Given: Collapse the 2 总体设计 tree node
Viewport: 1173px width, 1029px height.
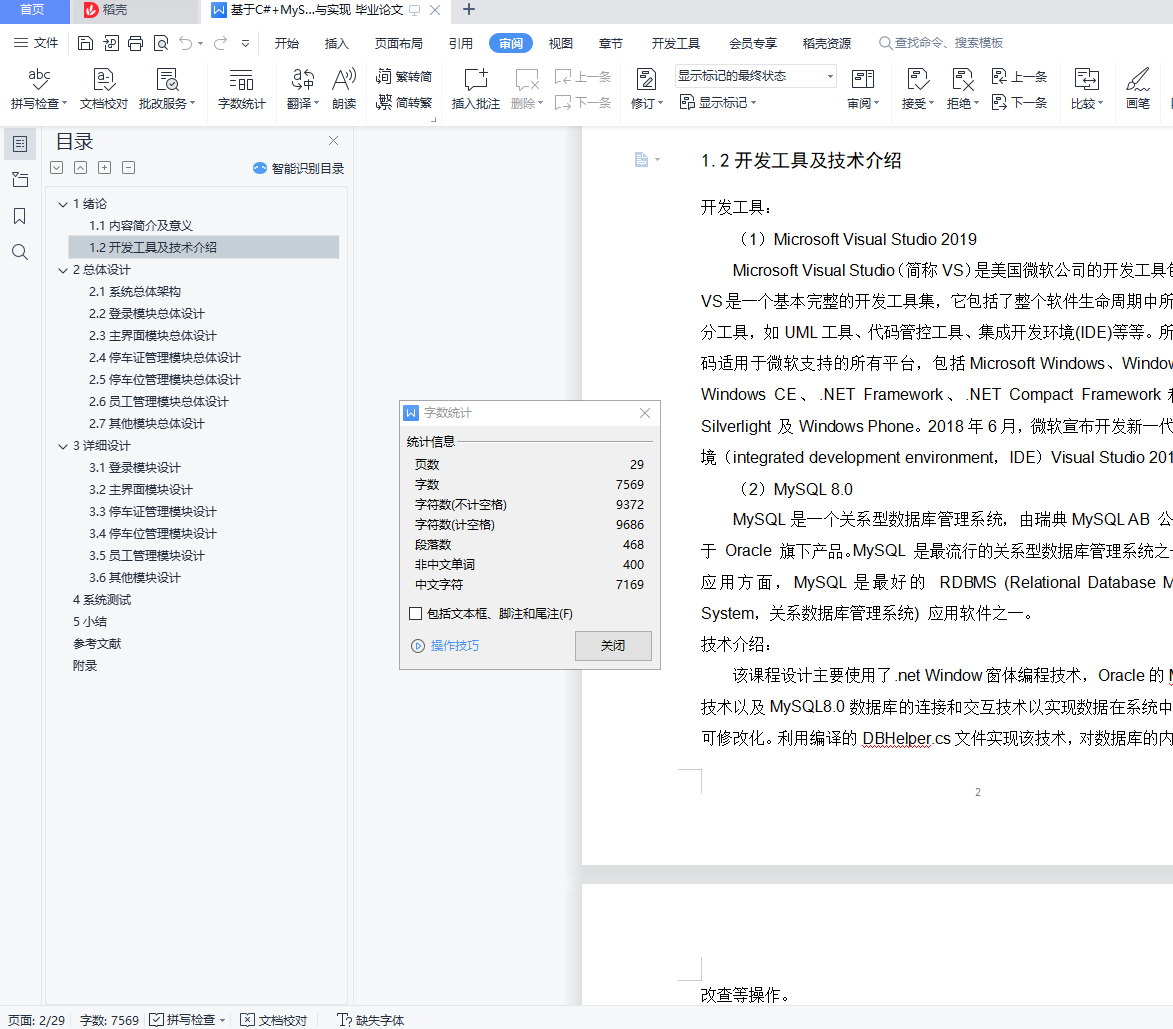Looking at the screenshot, I should 63,270.
